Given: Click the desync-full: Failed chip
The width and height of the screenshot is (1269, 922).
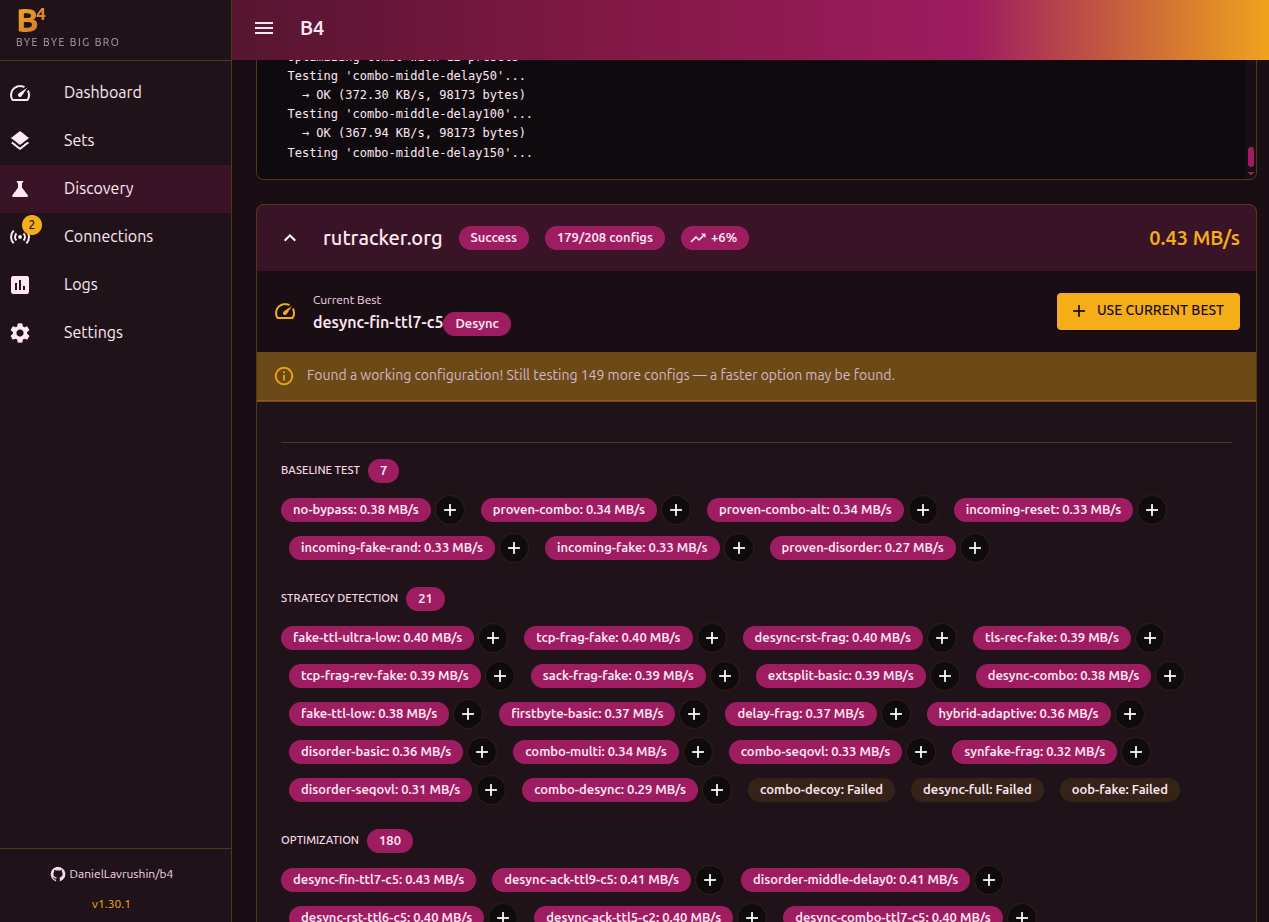Looking at the screenshot, I should coord(977,790).
